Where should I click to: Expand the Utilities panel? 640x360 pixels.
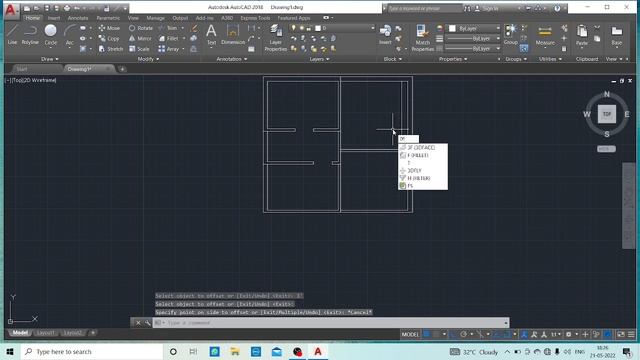coord(550,59)
